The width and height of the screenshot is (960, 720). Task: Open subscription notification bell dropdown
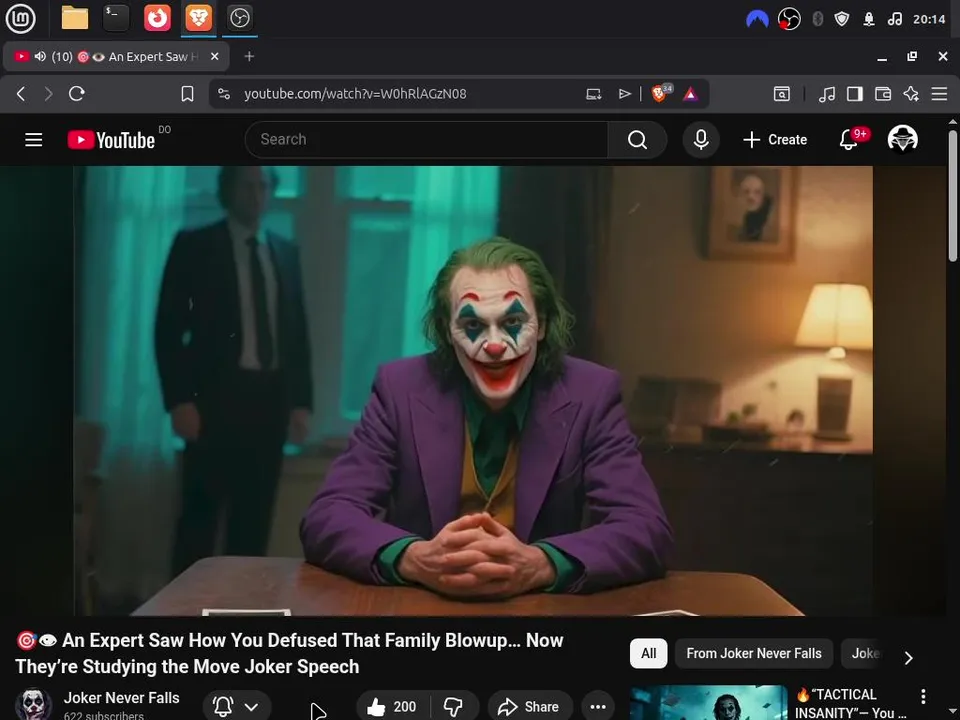(x=236, y=707)
